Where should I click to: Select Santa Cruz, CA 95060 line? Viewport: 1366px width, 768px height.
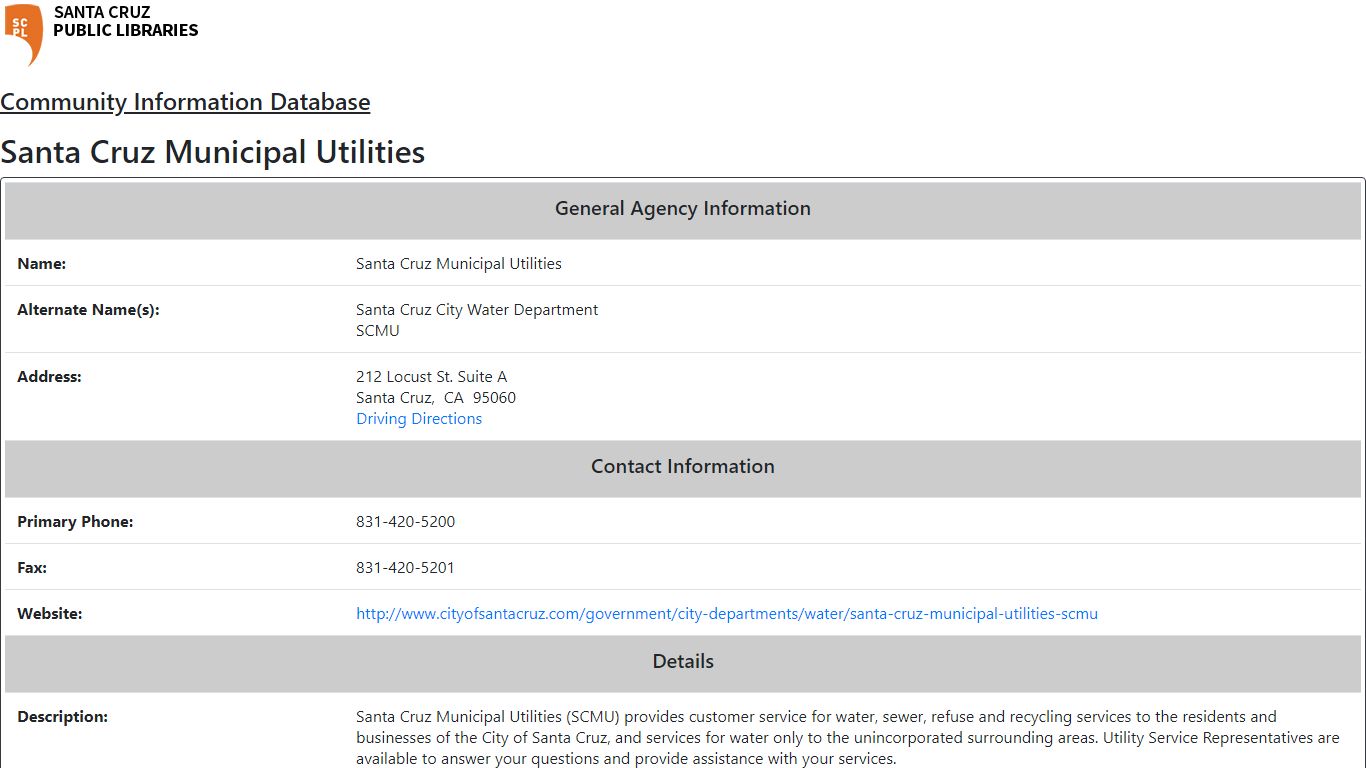click(436, 398)
